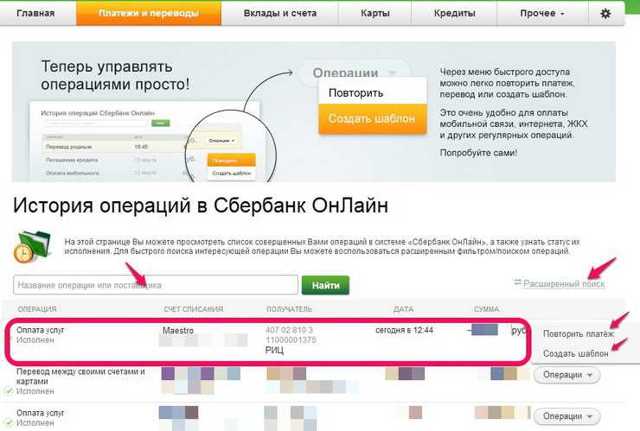Choose Создать шаблон from the menu
Image resolution: width=640 pixels, height=431 pixels.
(x=576, y=353)
